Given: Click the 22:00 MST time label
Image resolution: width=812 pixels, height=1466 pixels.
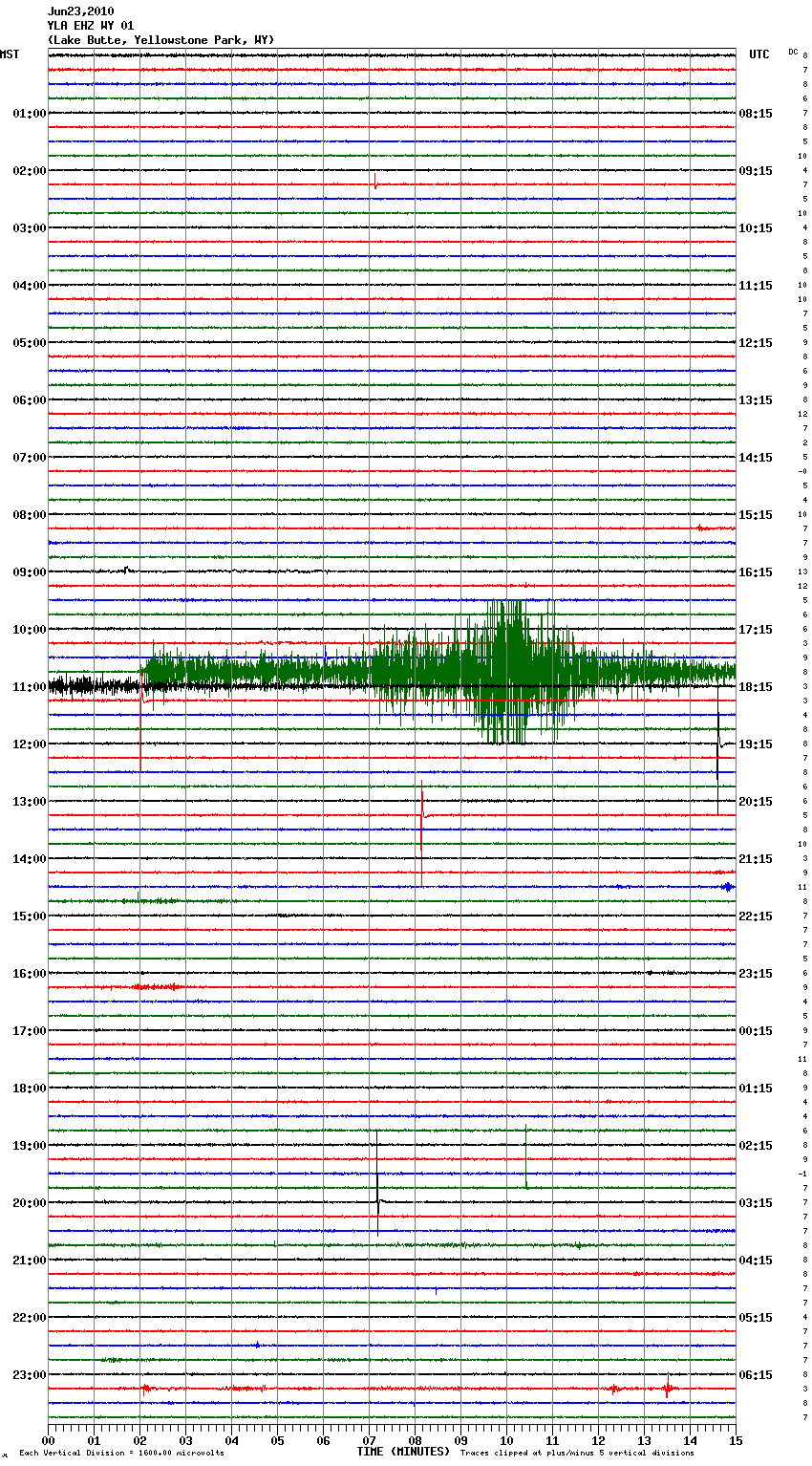Looking at the screenshot, I should 30,1318.
